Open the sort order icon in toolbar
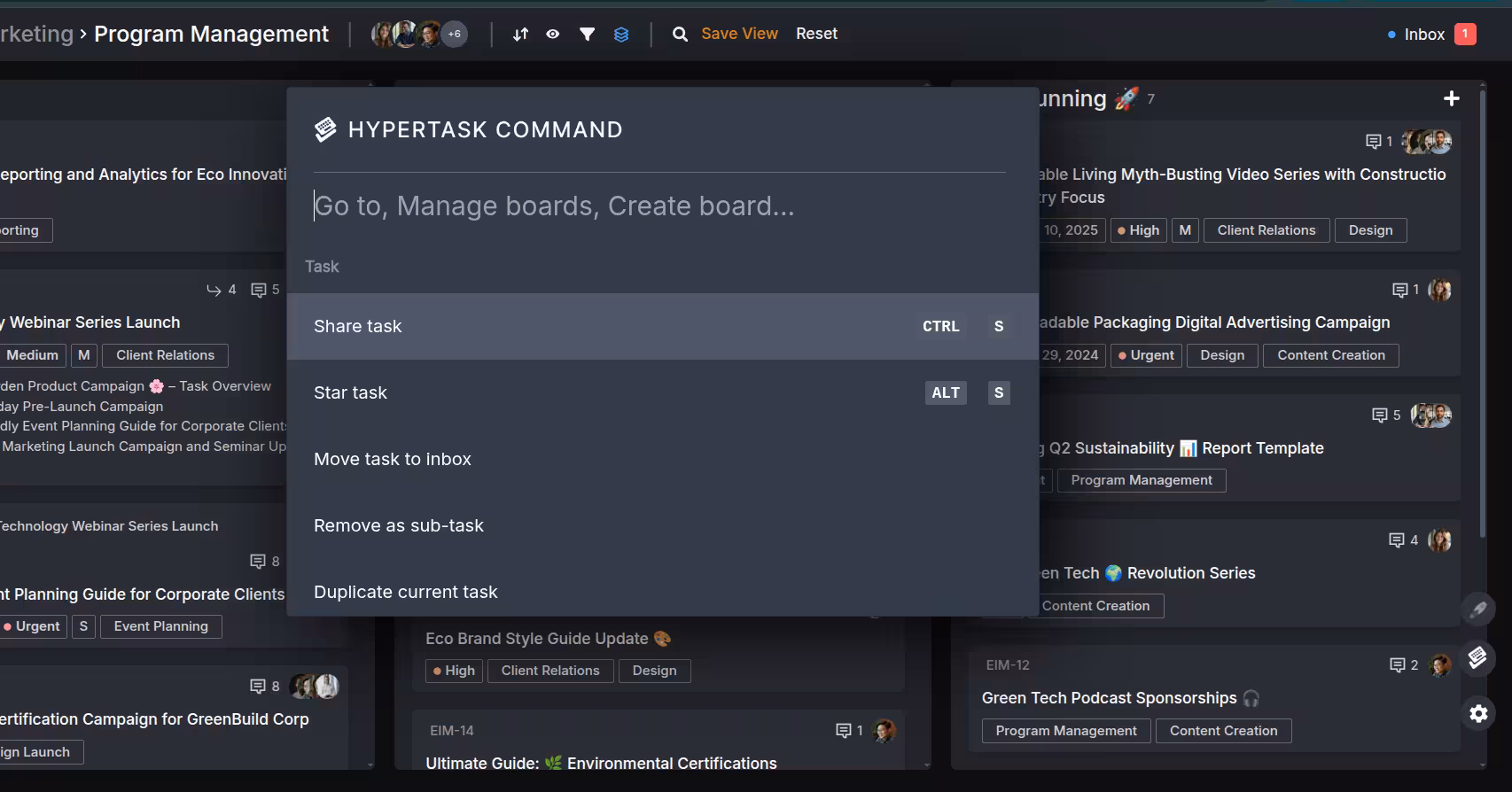The width and height of the screenshot is (1512, 792). coord(520,34)
